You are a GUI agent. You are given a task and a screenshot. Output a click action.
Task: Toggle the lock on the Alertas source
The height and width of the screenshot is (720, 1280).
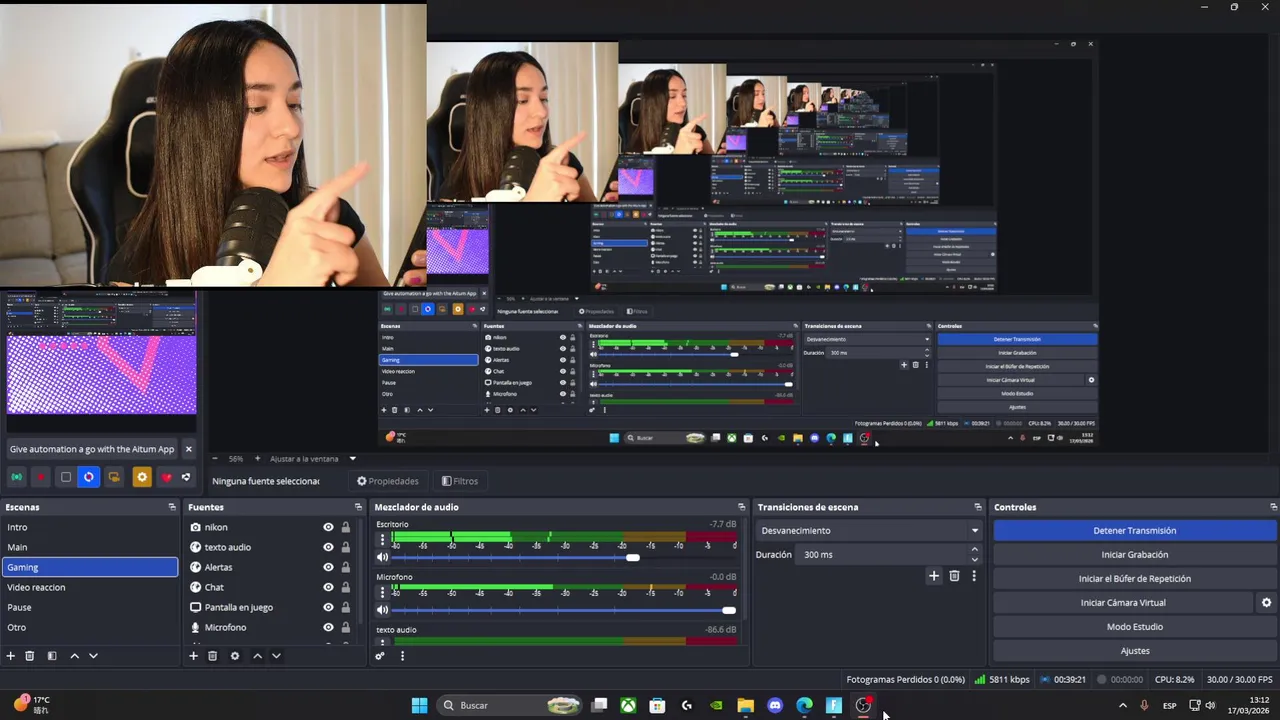coord(346,567)
